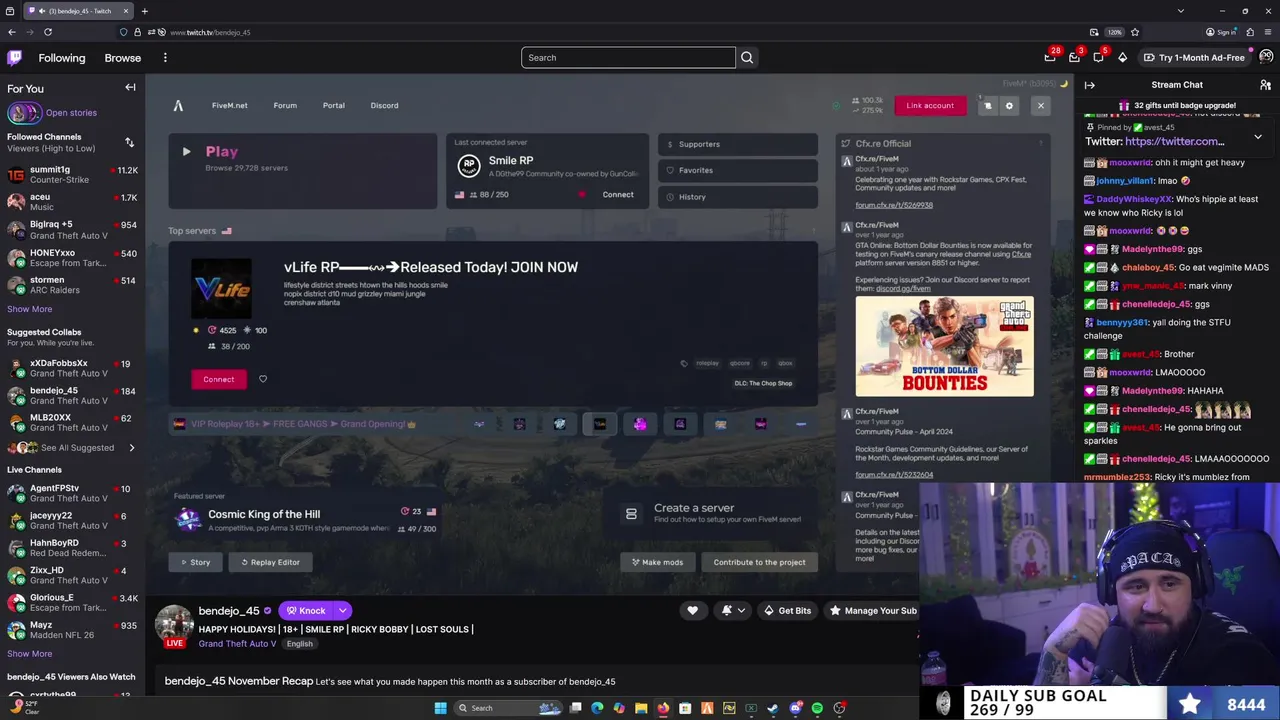Open the chat community users icon
The width and height of the screenshot is (1280, 720).
pyautogui.click(x=1265, y=85)
